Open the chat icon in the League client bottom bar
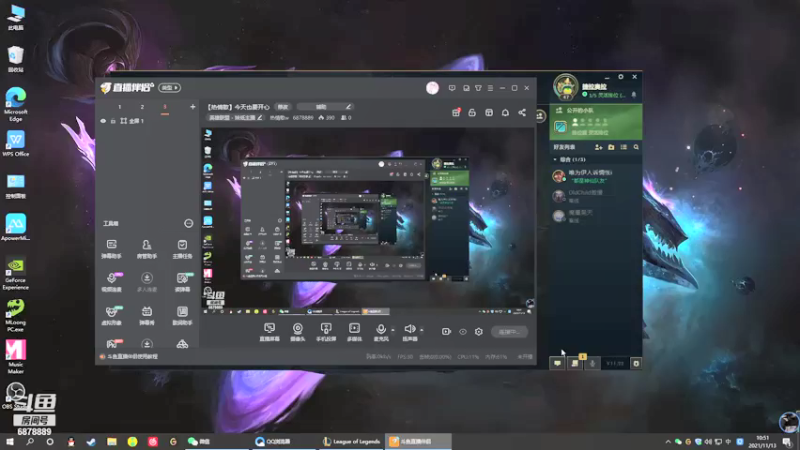The width and height of the screenshot is (800, 450). (557, 363)
